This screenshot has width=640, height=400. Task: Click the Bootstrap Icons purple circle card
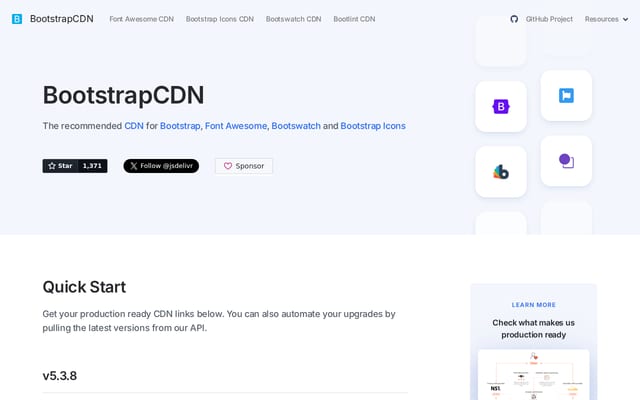pos(566,161)
